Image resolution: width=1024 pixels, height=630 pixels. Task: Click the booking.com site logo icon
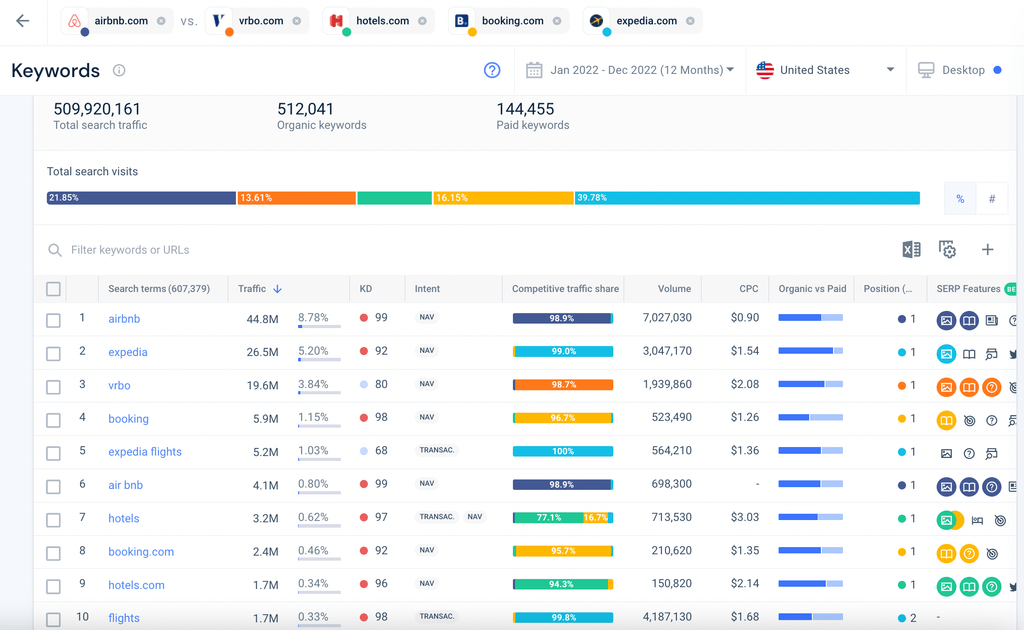pyautogui.click(x=462, y=21)
